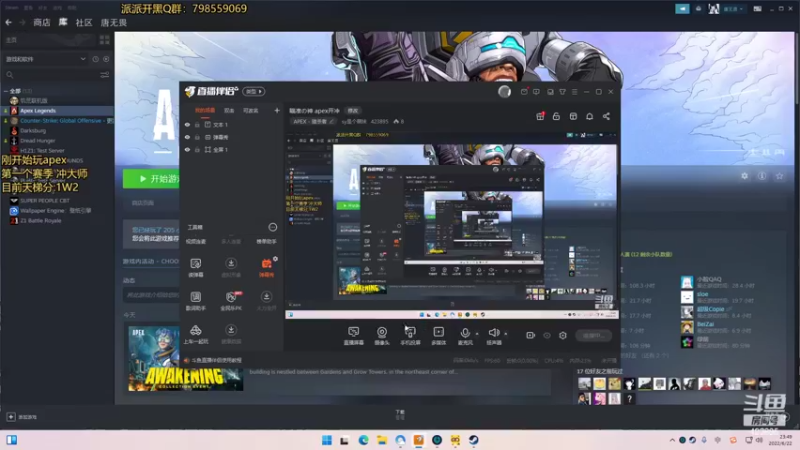800x450 pixels.
Task: Go back with Steam's left arrow
Action: [8, 22]
